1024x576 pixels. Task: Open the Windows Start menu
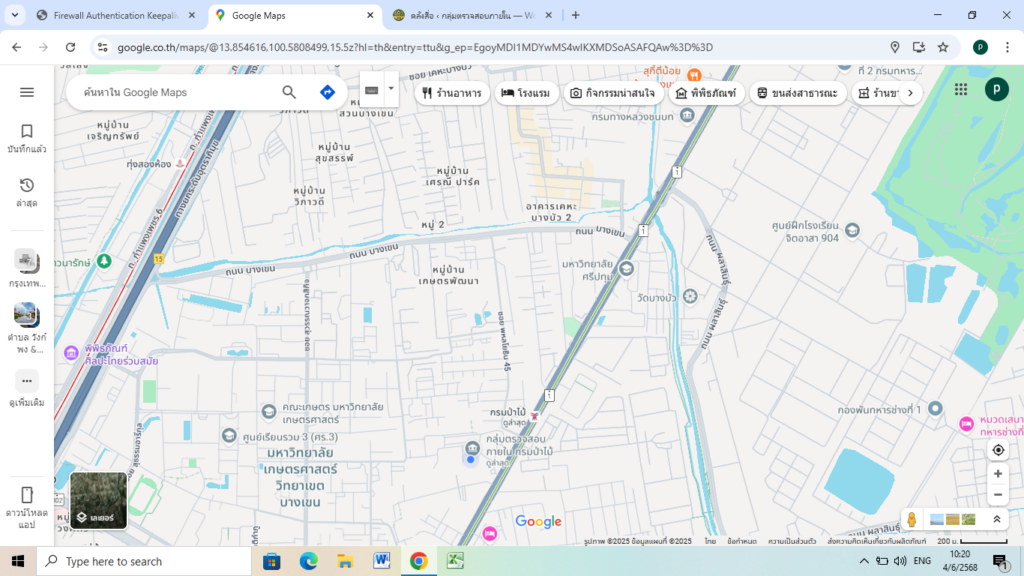[x=18, y=561]
